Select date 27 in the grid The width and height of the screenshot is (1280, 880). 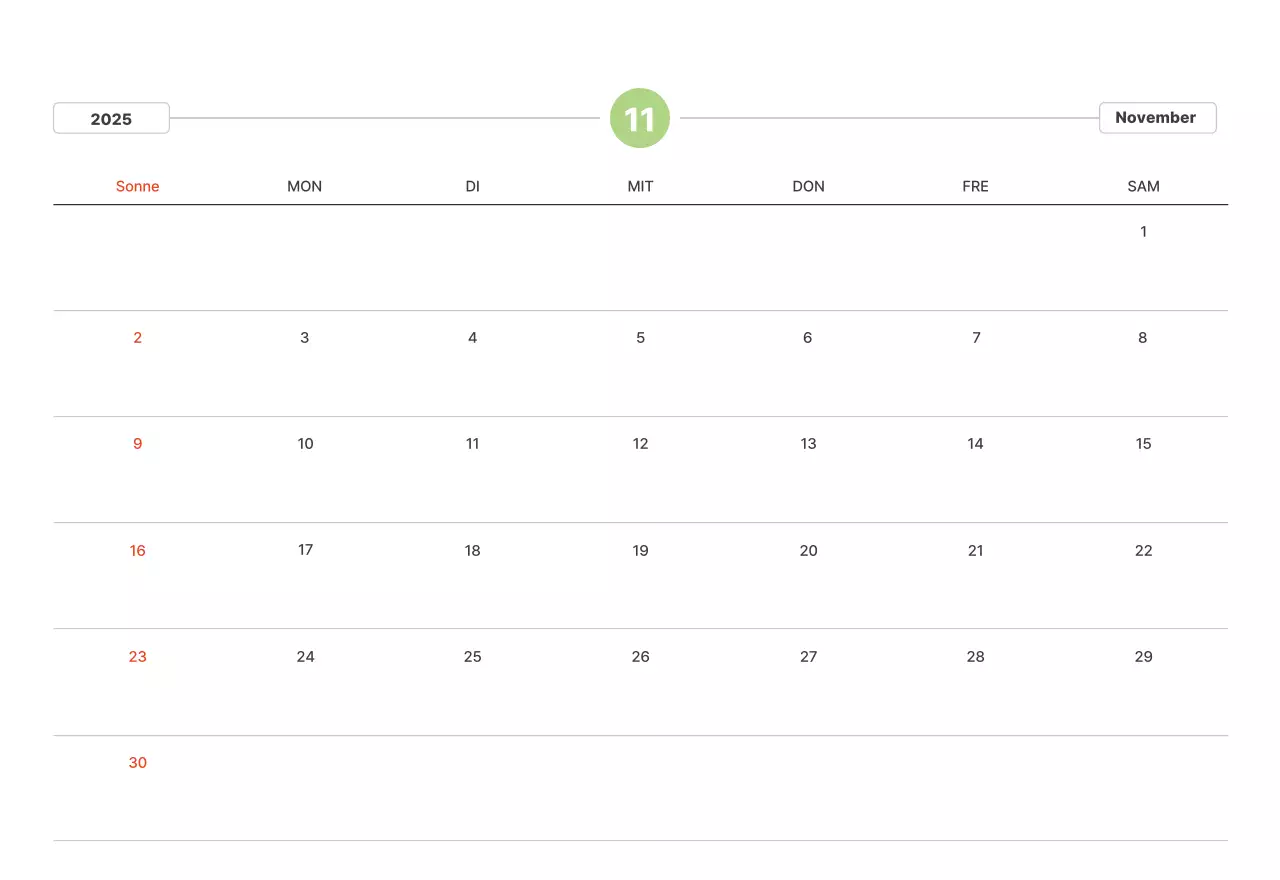tap(808, 657)
